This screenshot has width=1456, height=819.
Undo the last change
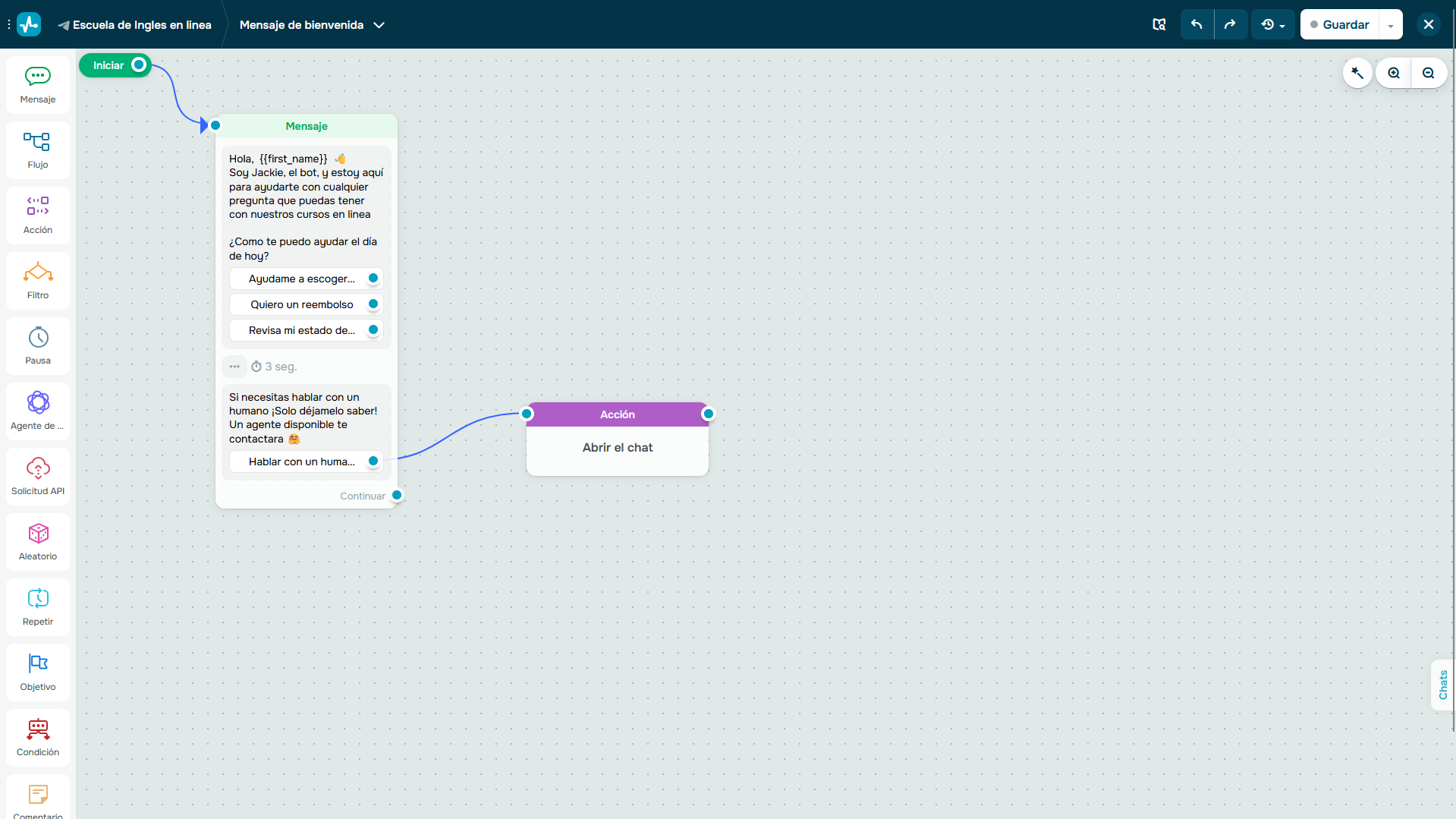click(x=1197, y=24)
